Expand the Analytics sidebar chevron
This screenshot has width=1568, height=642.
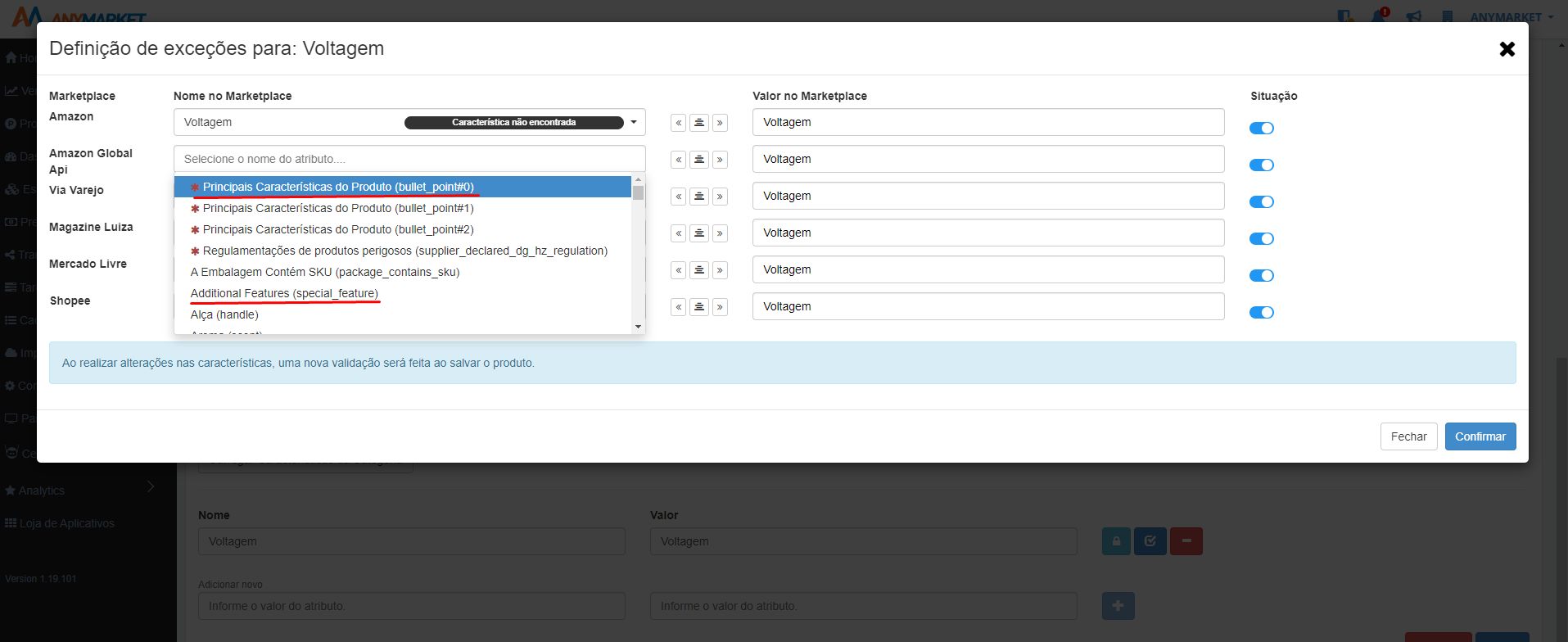point(151,486)
